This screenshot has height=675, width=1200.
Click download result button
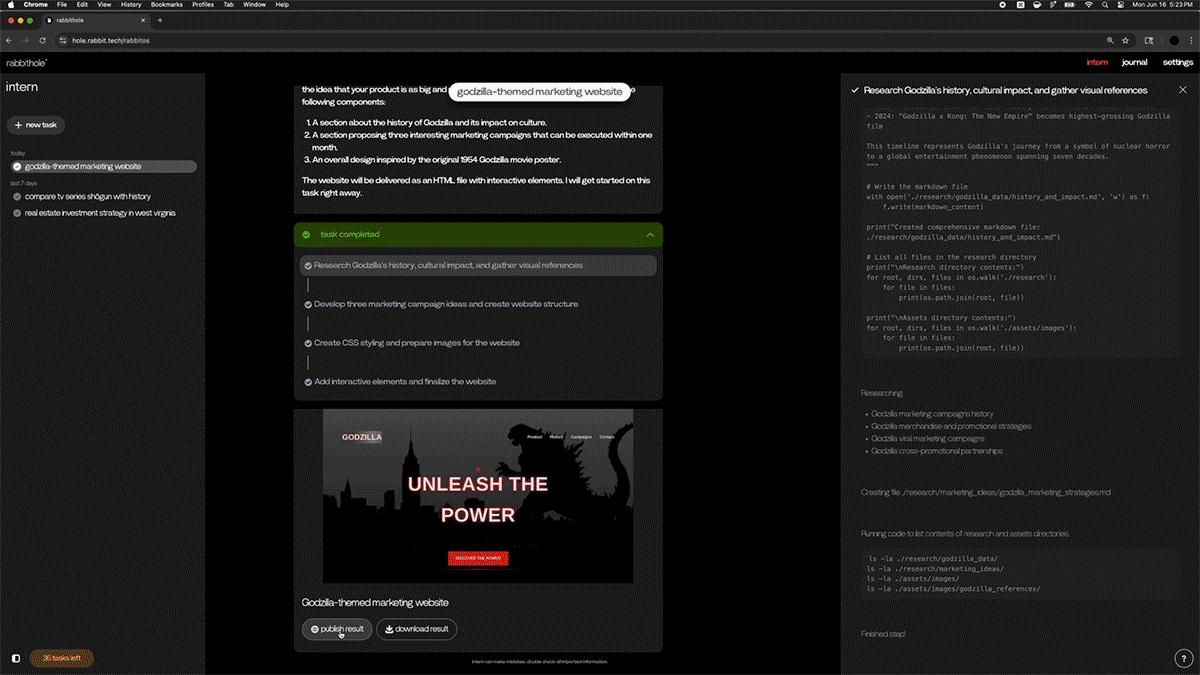(x=416, y=629)
